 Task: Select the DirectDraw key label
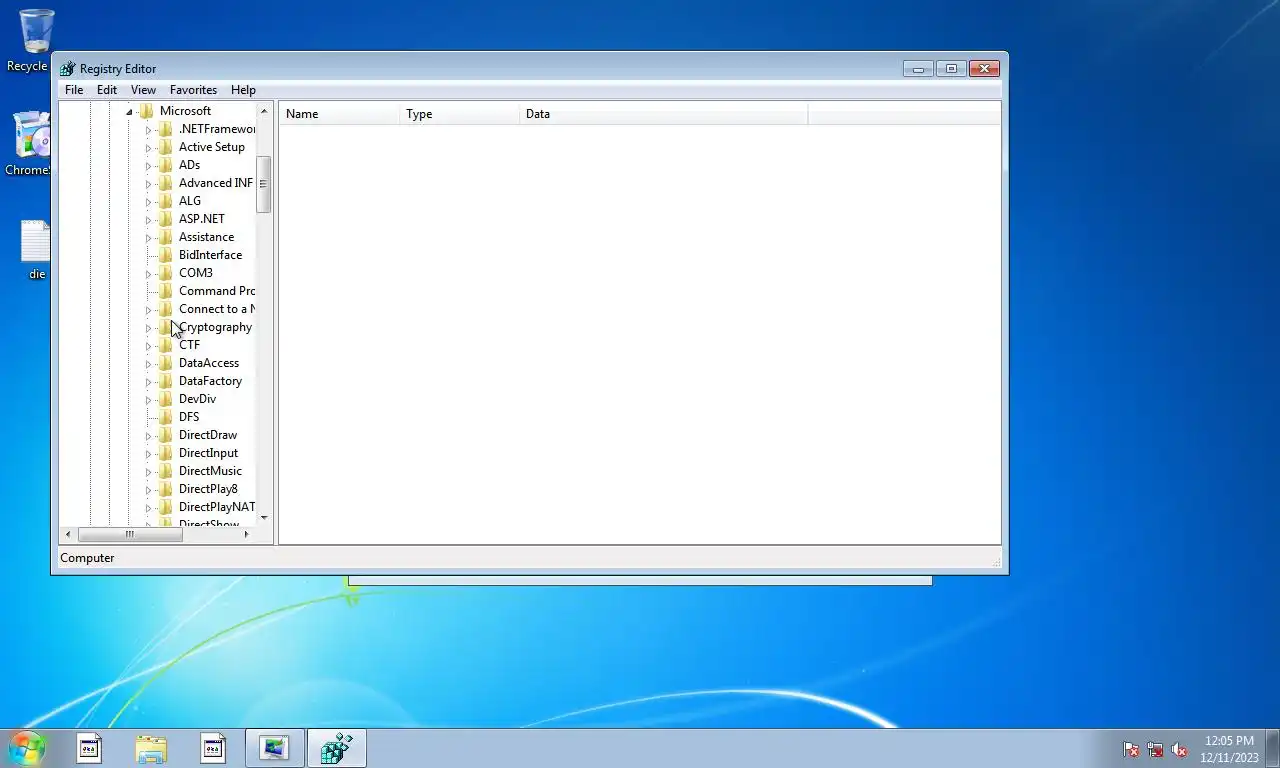[208, 435]
